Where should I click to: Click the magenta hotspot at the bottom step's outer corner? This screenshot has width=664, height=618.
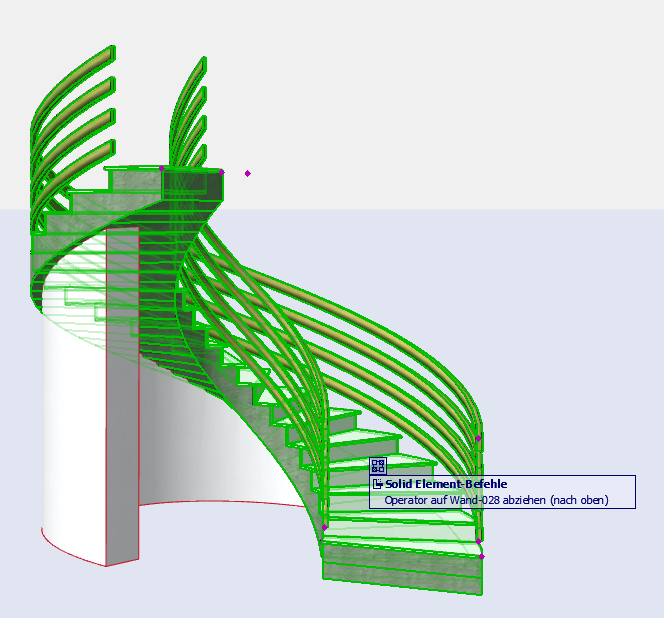[481, 557]
